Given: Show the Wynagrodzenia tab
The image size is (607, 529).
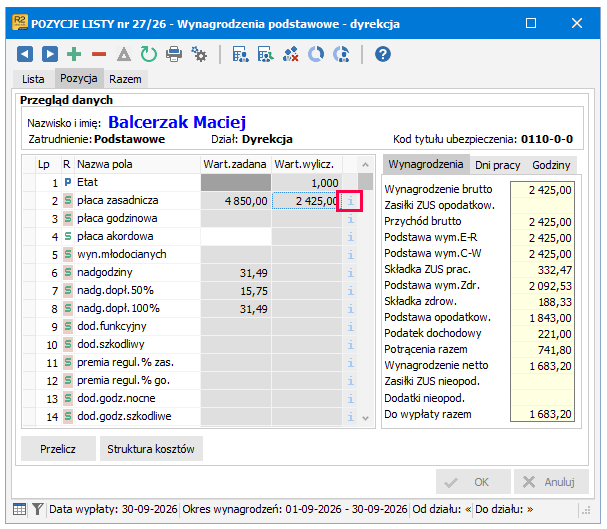Looking at the screenshot, I should click(x=426, y=164).
